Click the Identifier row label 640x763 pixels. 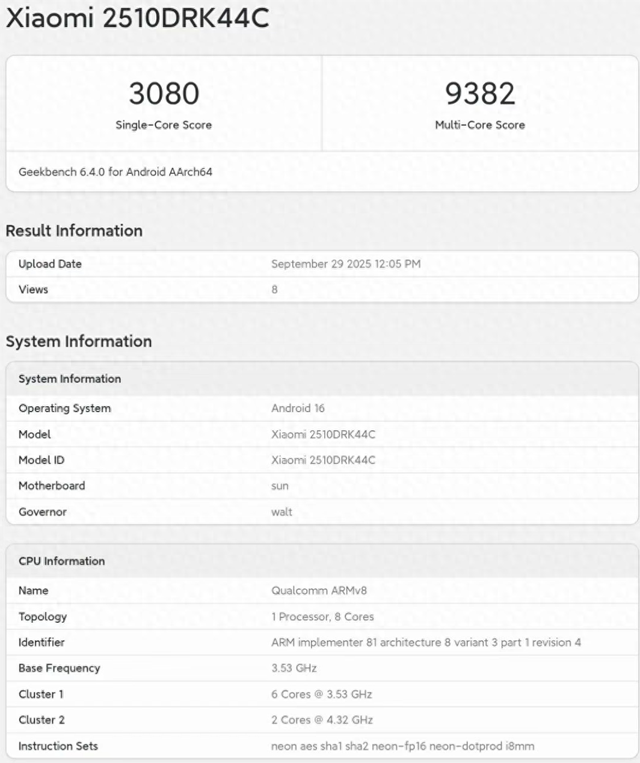pyautogui.click(x=41, y=642)
